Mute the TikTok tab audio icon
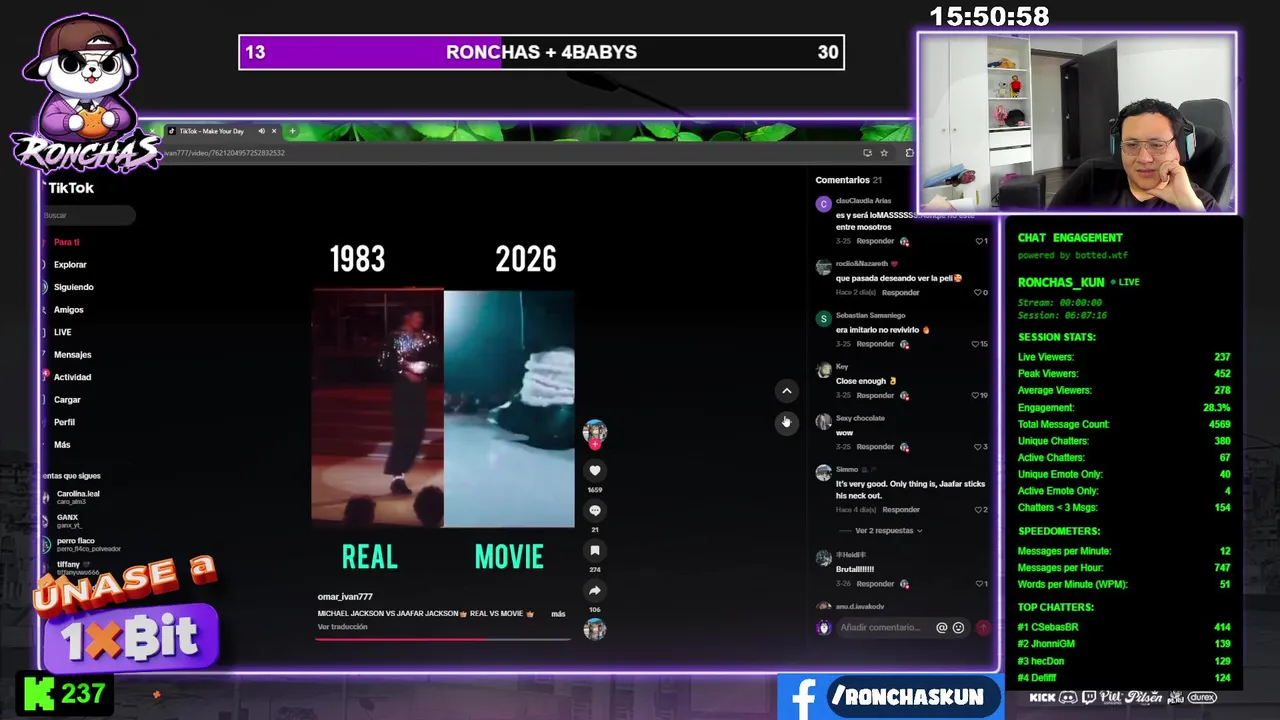Screen dimensions: 1280x720 (262, 131)
